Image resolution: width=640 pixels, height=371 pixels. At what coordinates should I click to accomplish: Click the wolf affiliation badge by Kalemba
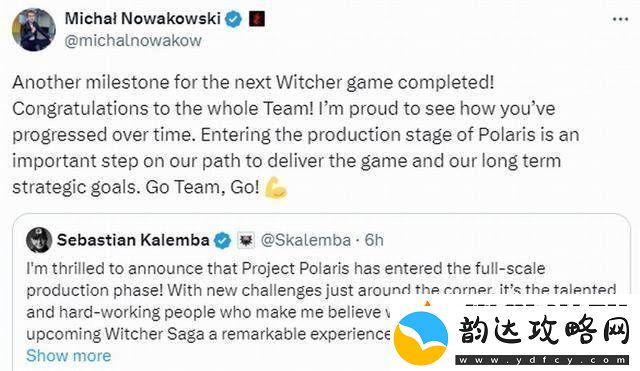click(x=246, y=240)
